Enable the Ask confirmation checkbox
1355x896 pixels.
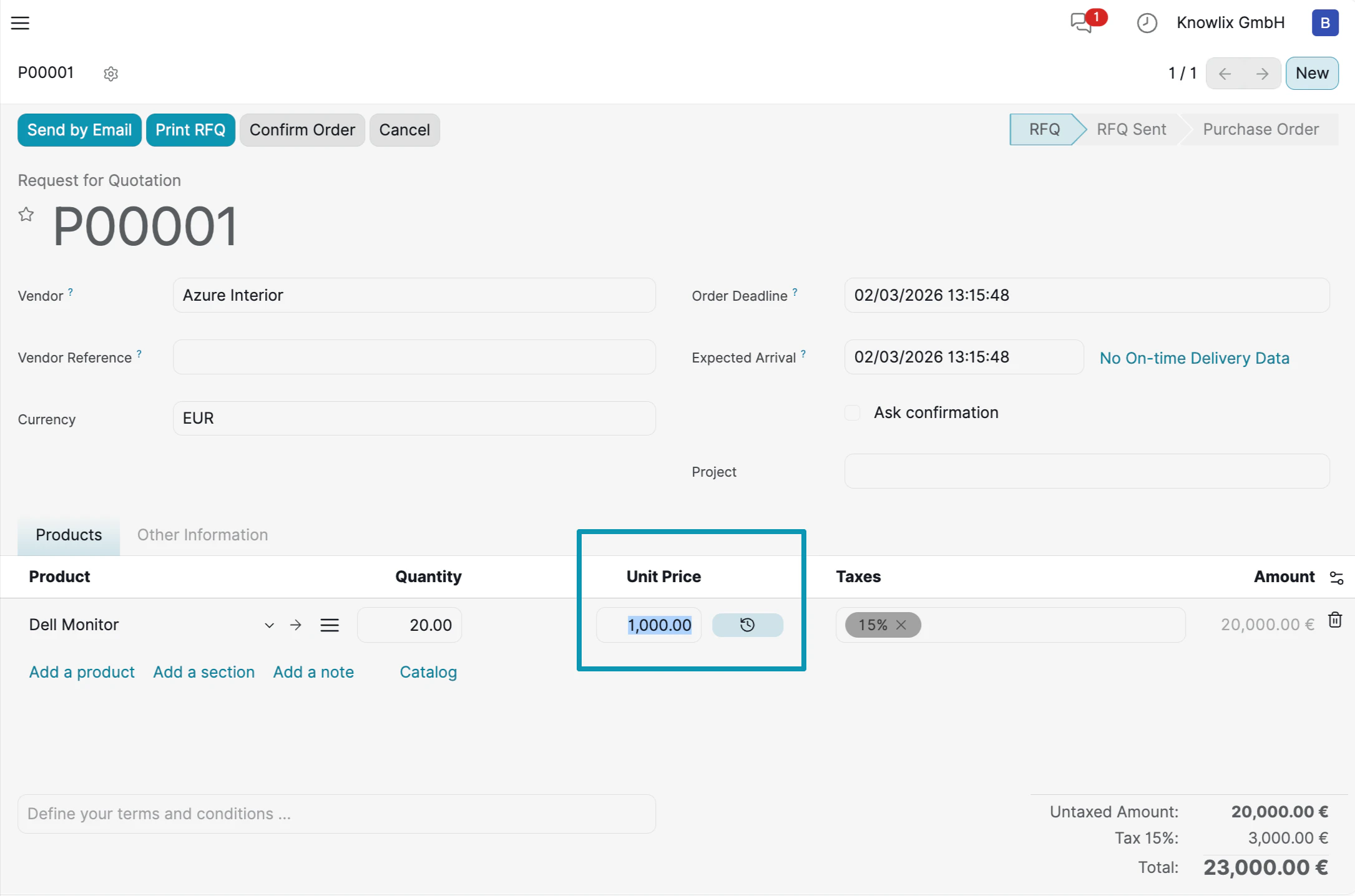coord(852,413)
